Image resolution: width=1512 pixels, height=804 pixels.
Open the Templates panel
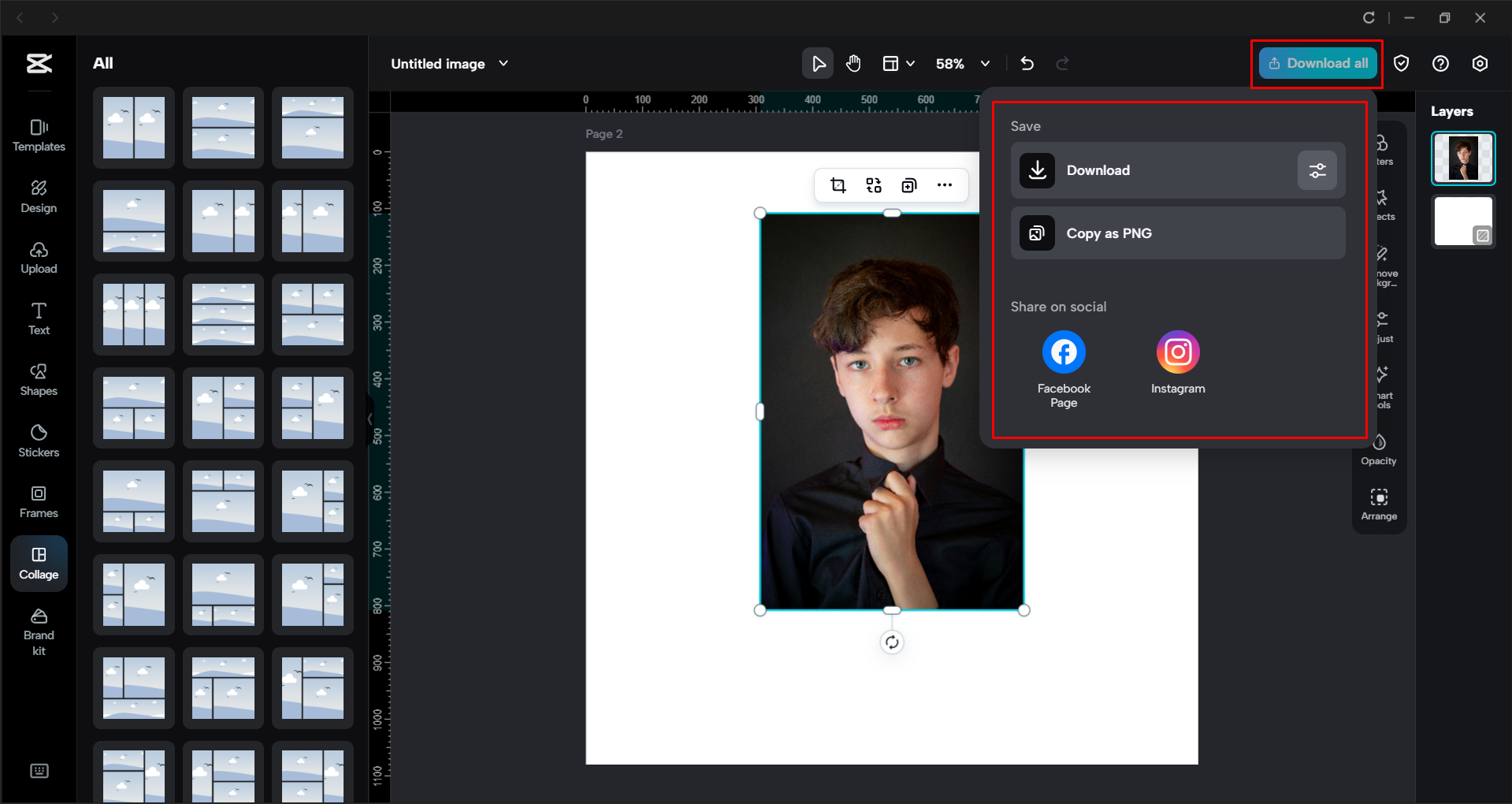coord(39,135)
